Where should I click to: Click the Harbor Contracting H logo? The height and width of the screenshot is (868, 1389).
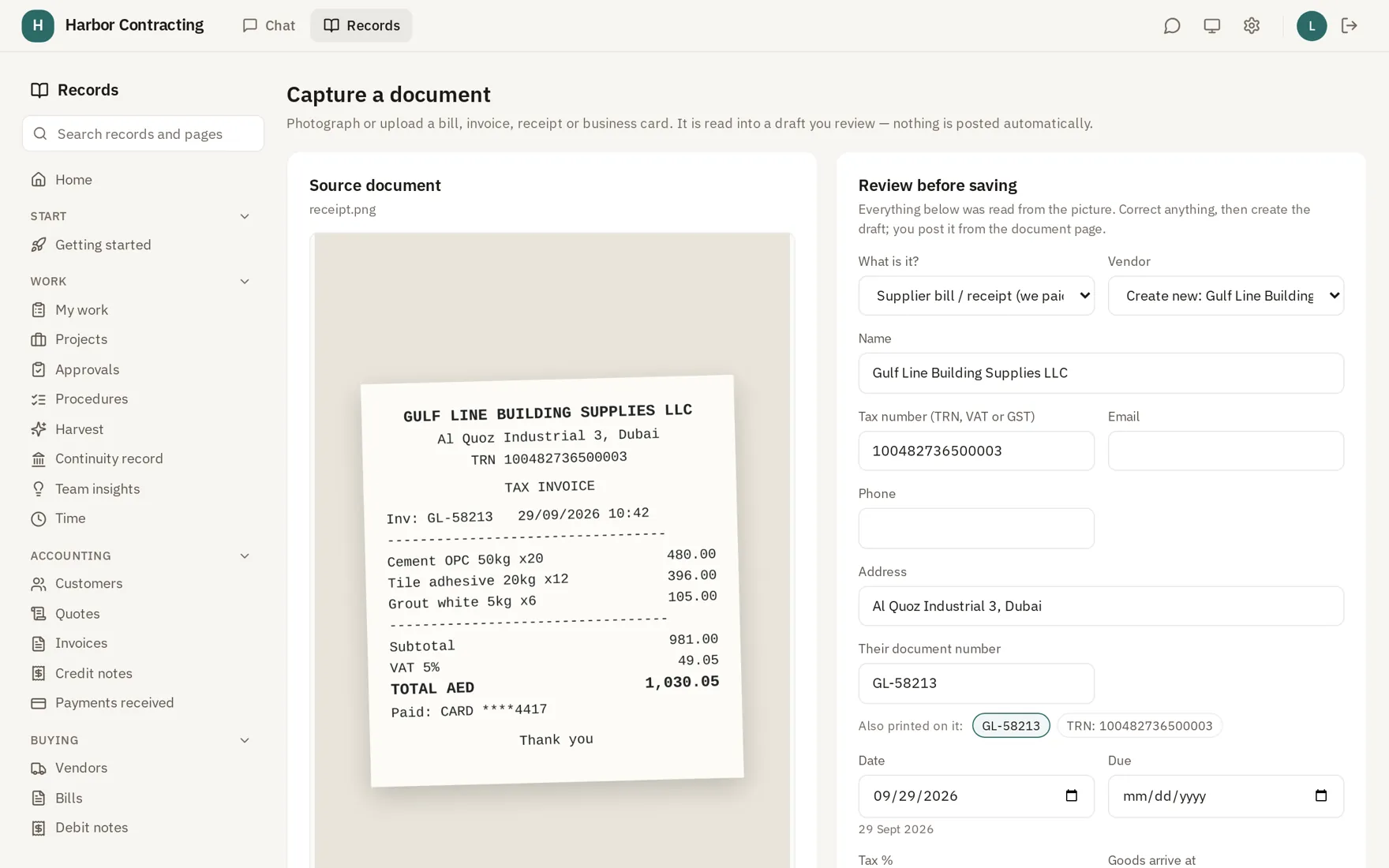[38, 26]
